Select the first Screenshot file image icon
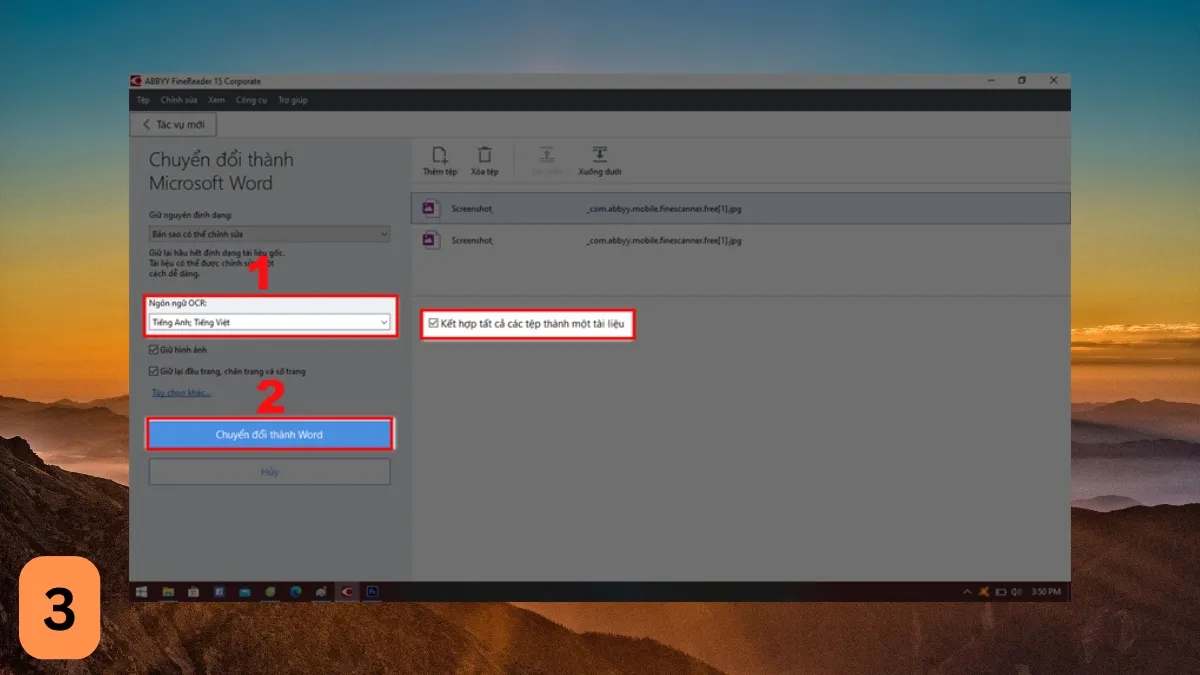 click(x=429, y=208)
